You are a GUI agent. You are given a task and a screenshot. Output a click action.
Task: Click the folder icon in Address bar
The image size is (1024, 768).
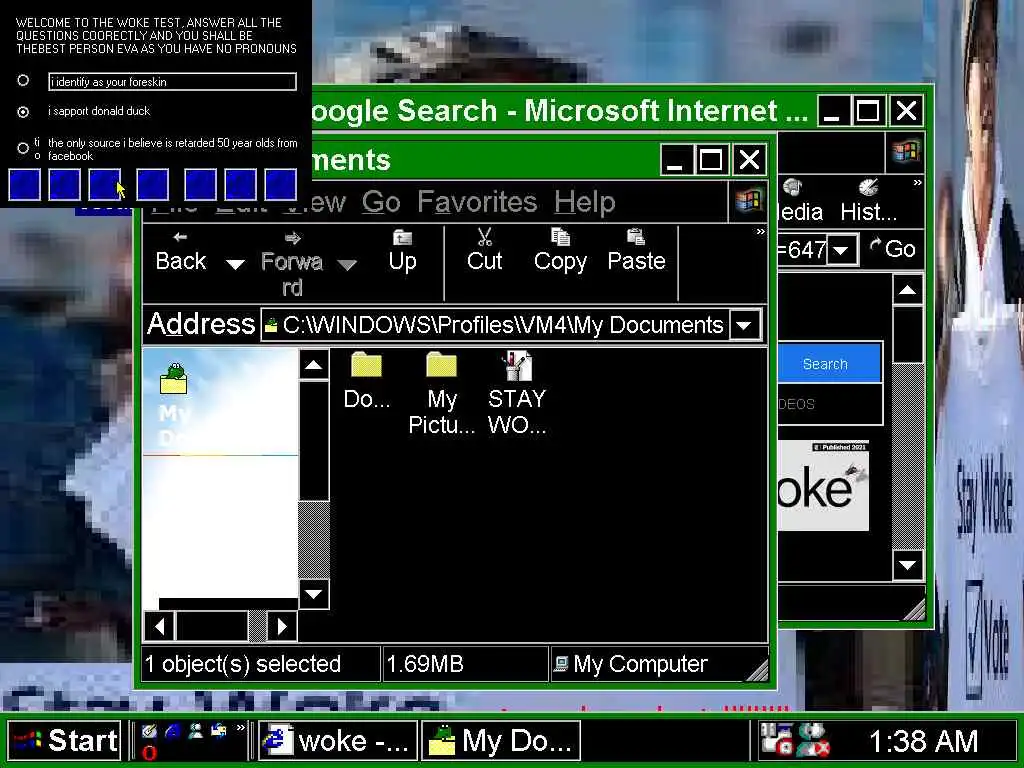click(271, 325)
